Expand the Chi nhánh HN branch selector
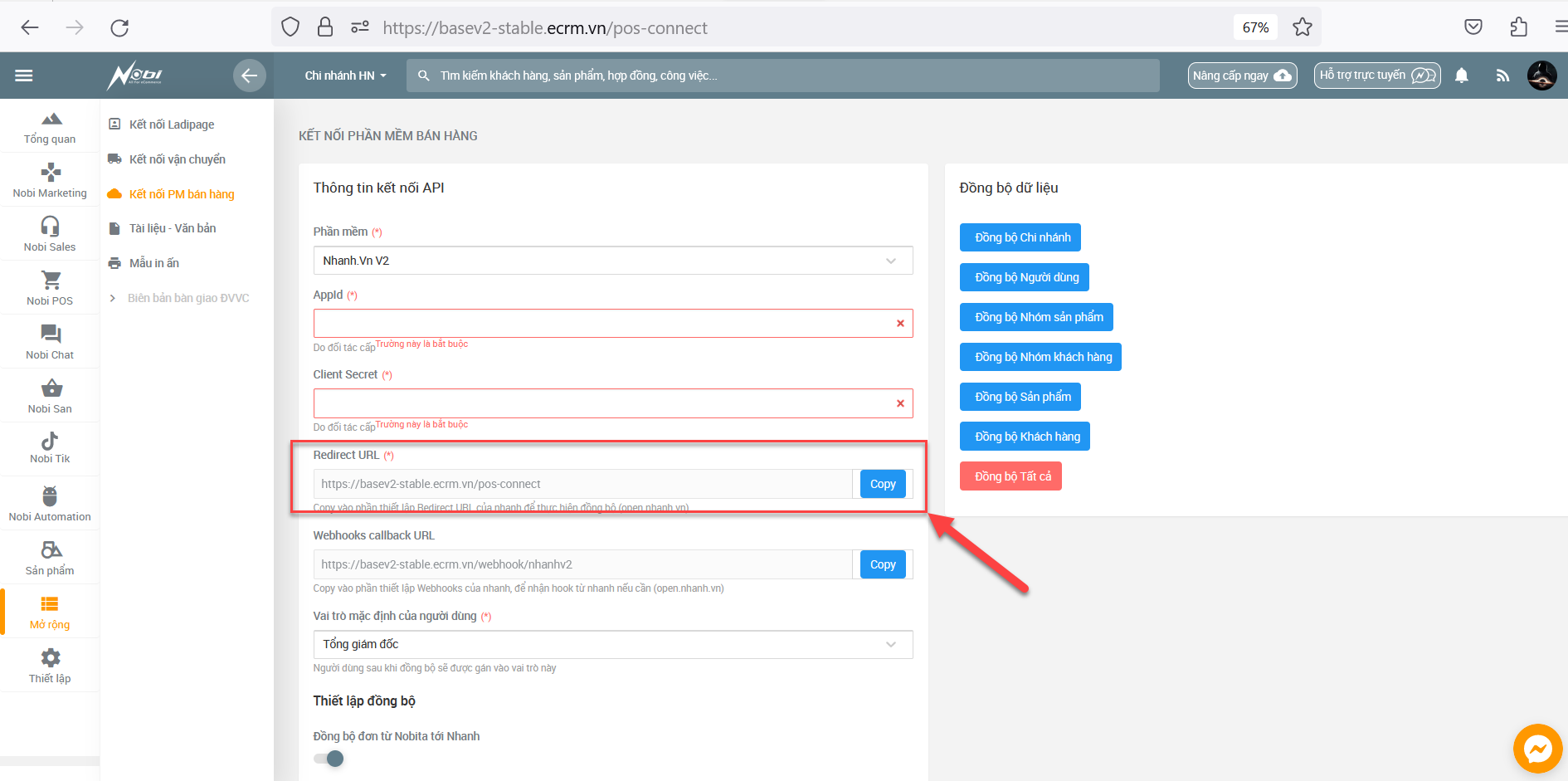Viewport: 1568px width, 781px height. click(345, 76)
